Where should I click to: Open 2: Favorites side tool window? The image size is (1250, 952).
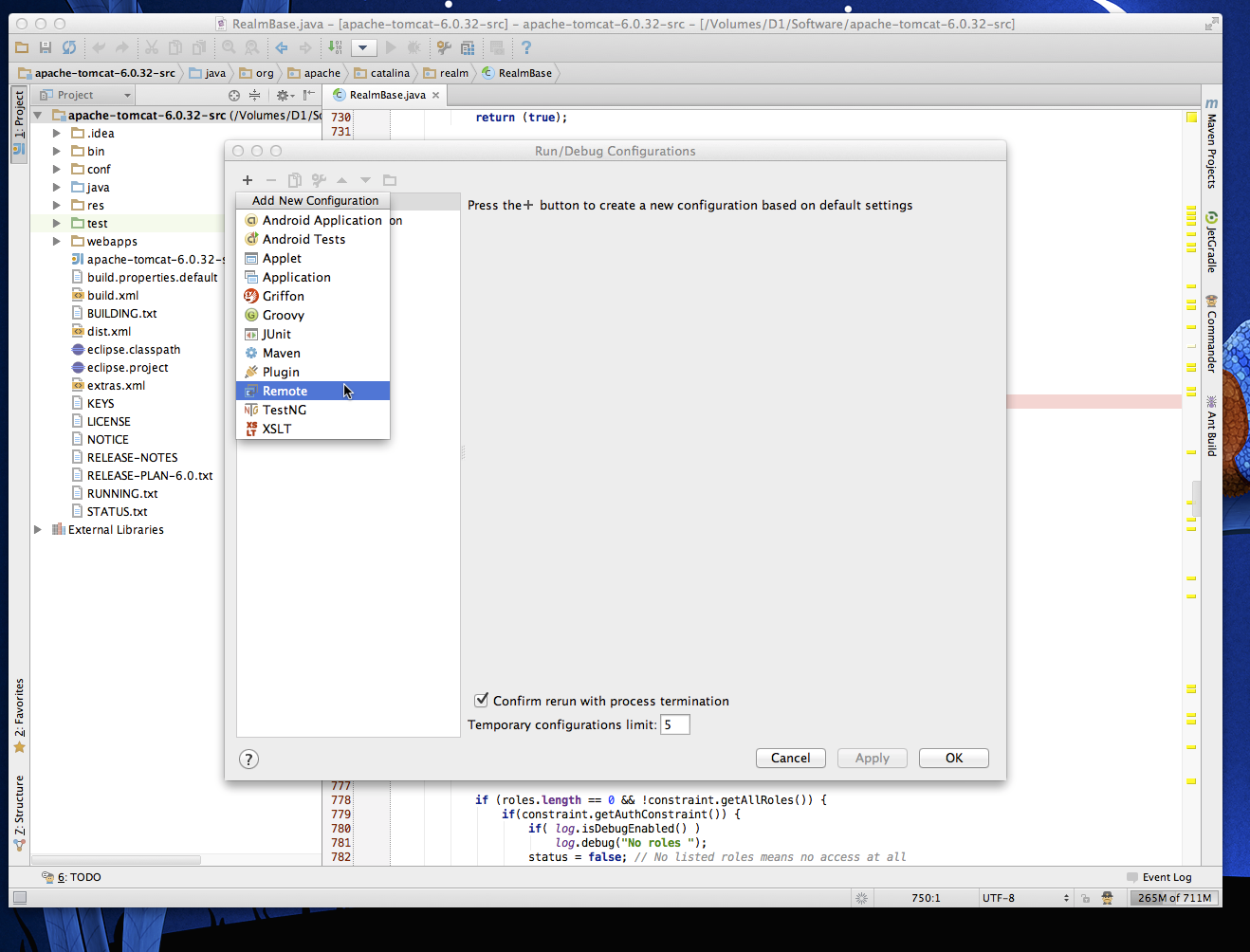pos(19,716)
